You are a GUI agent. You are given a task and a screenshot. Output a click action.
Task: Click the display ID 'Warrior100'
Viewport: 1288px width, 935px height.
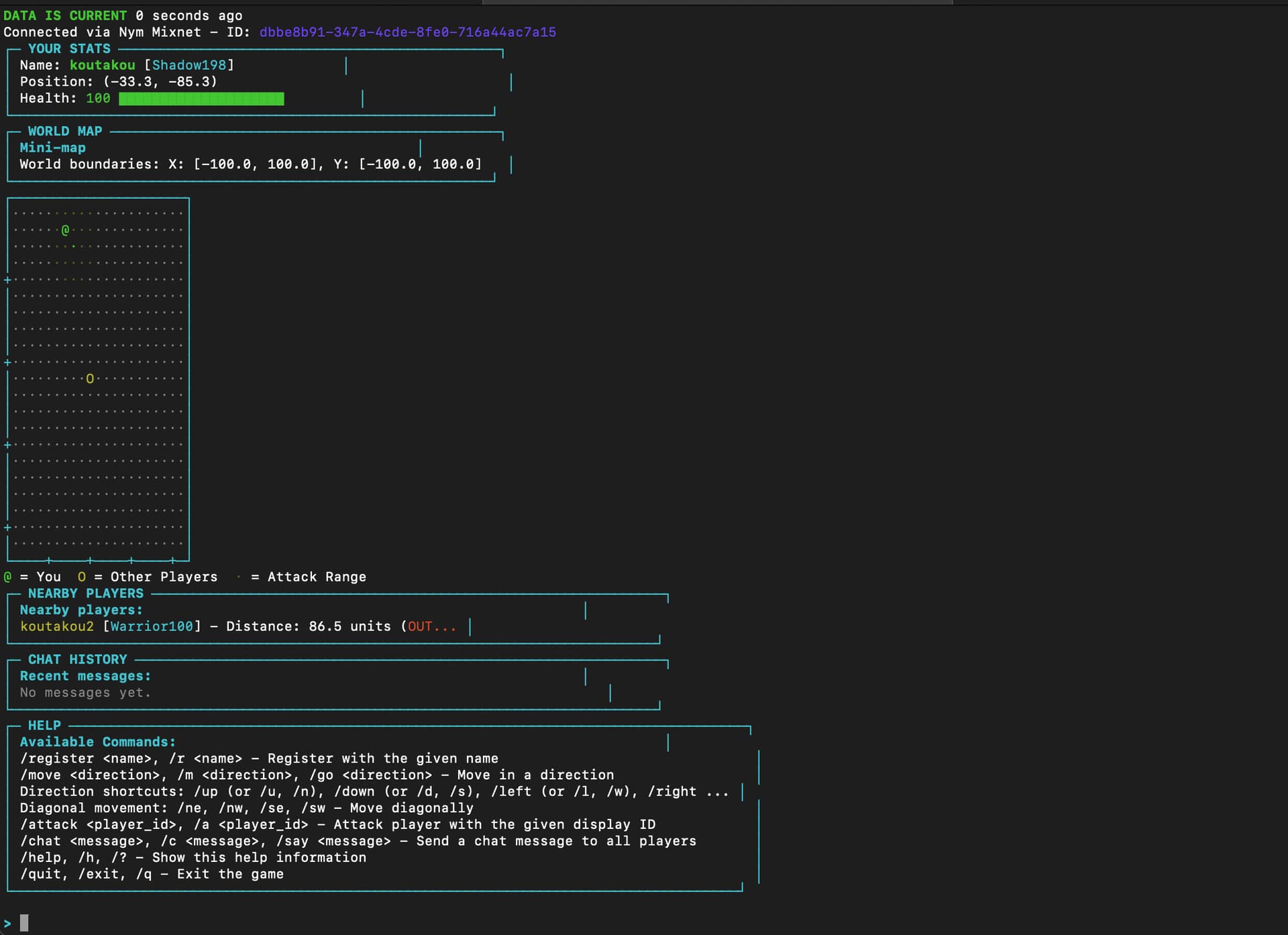pos(152,626)
